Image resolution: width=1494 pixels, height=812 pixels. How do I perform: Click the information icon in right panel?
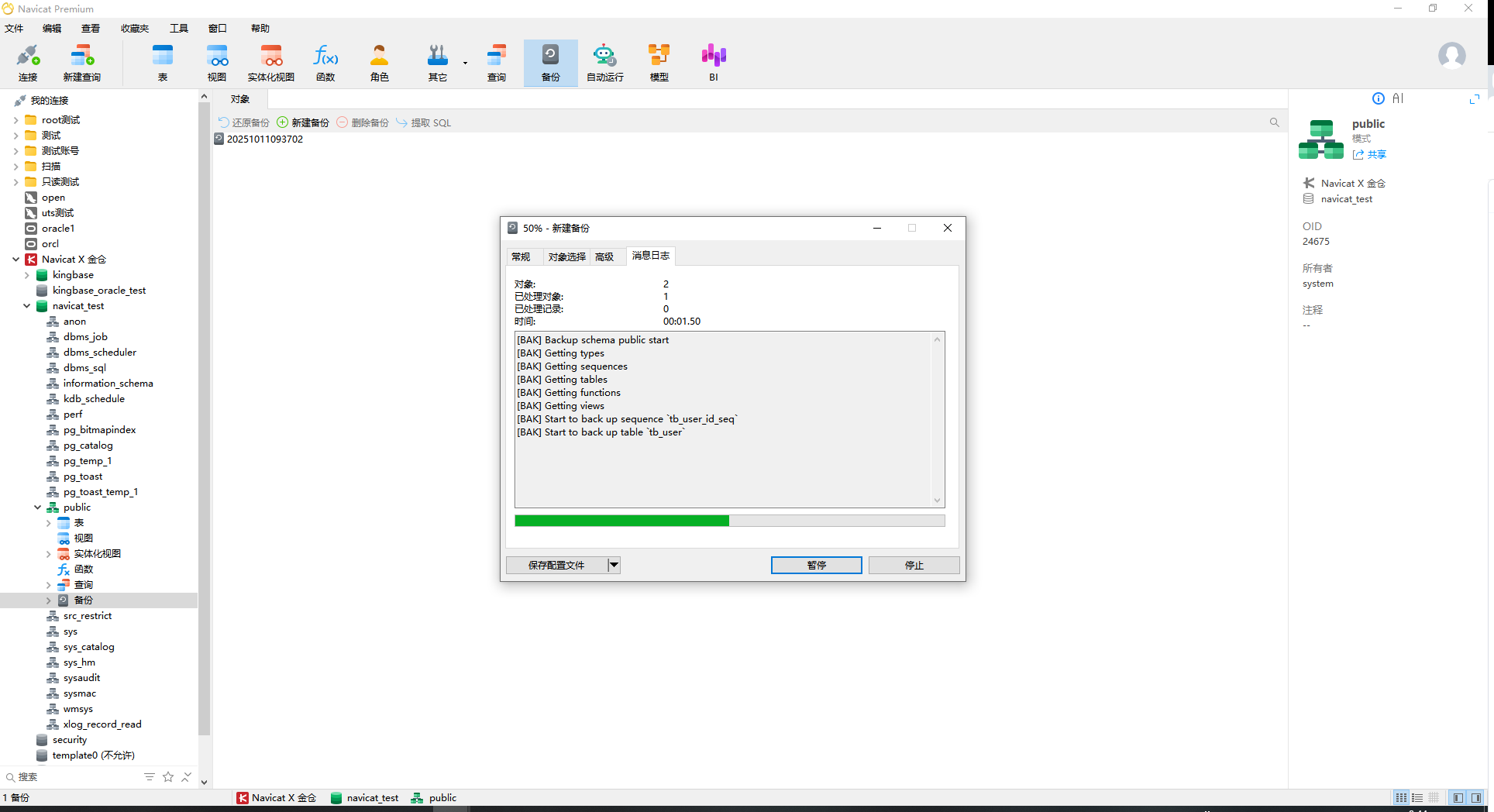pos(1379,98)
